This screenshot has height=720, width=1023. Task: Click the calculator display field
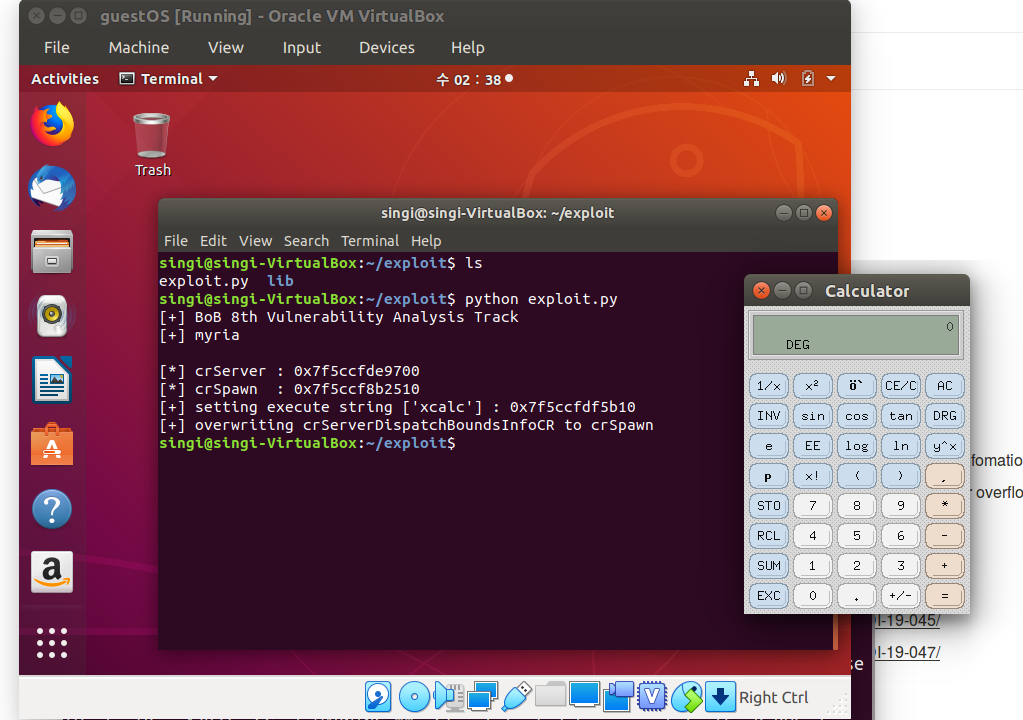click(x=856, y=335)
